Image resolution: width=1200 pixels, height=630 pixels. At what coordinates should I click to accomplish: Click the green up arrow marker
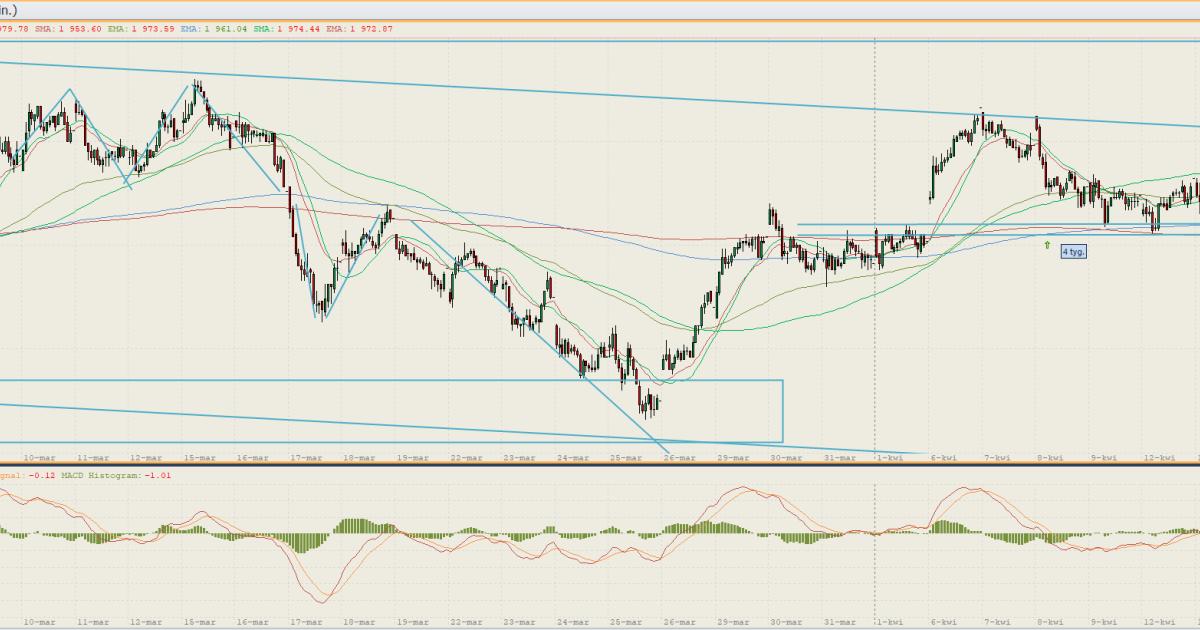point(1047,244)
